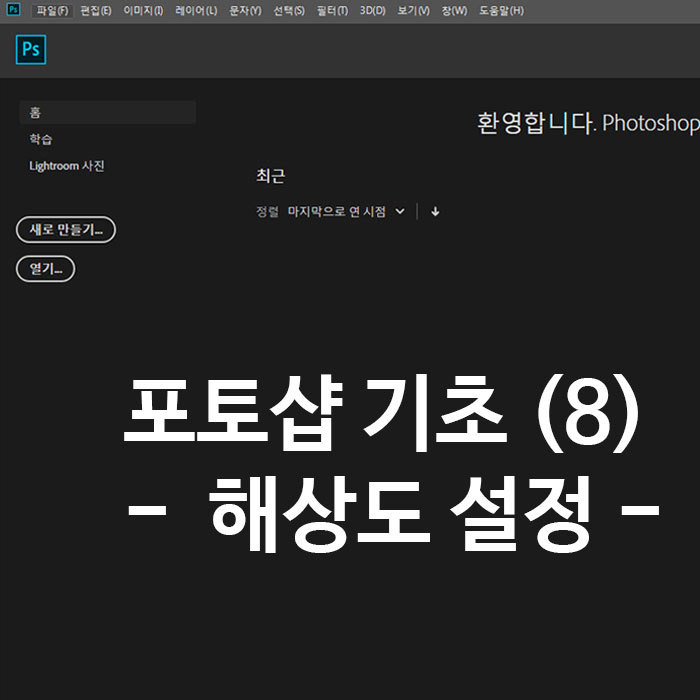Open the 도움말(H) menu
700x700 pixels.
pos(501,11)
